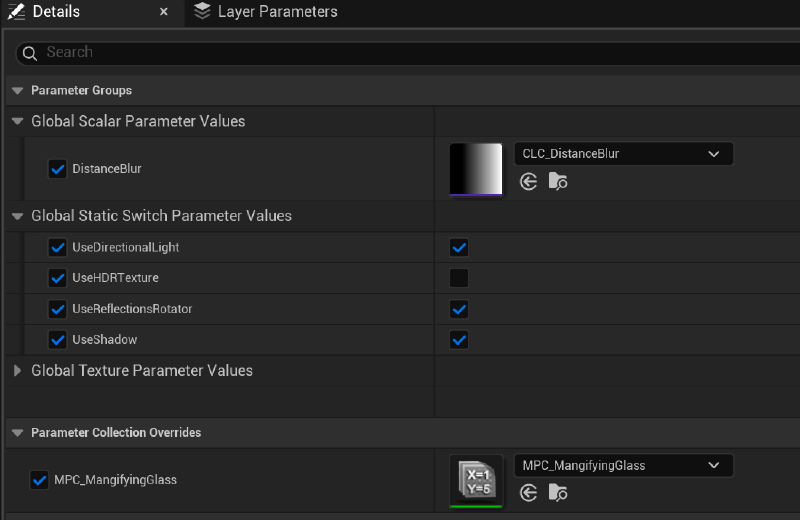This screenshot has height=520, width=800.
Task: Uncheck the UseShadow value checkbox
Action: [x=459, y=340]
